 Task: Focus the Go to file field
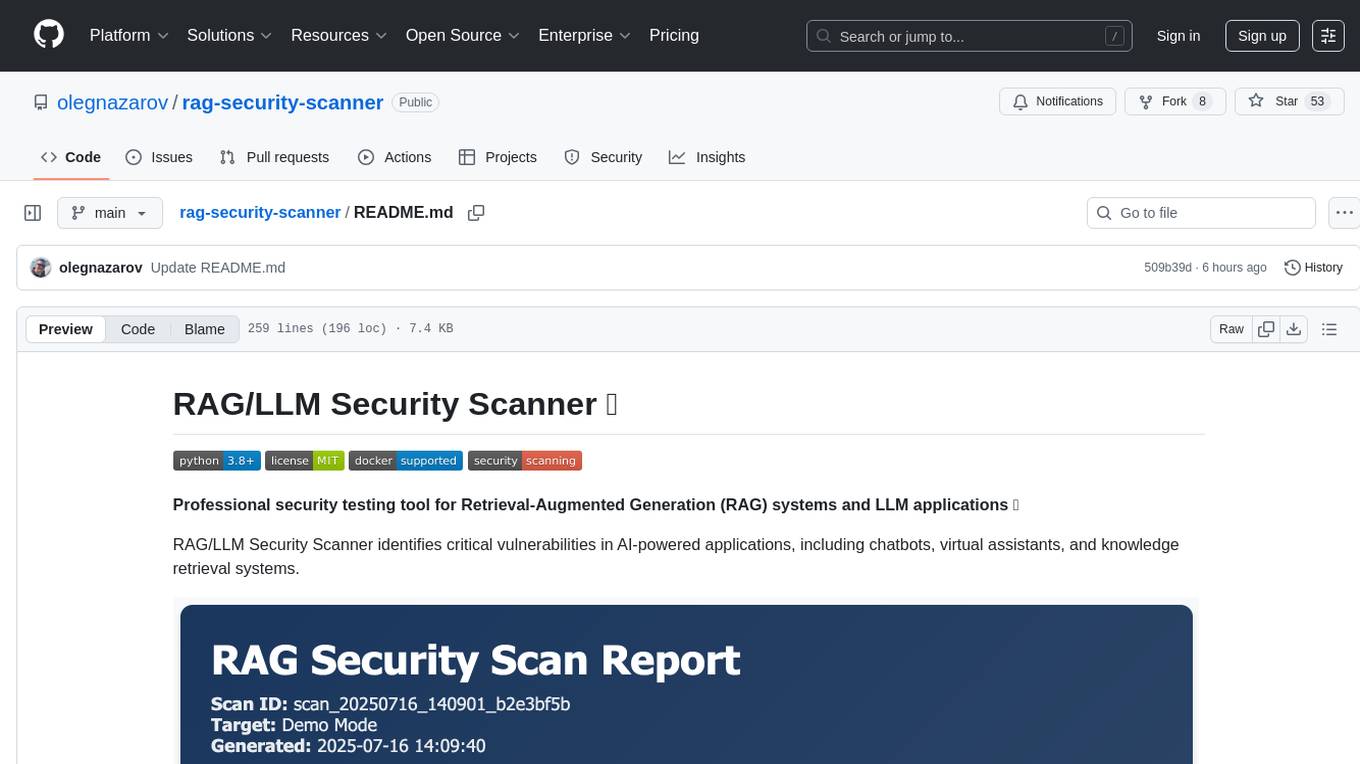(x=1201, y=213)
